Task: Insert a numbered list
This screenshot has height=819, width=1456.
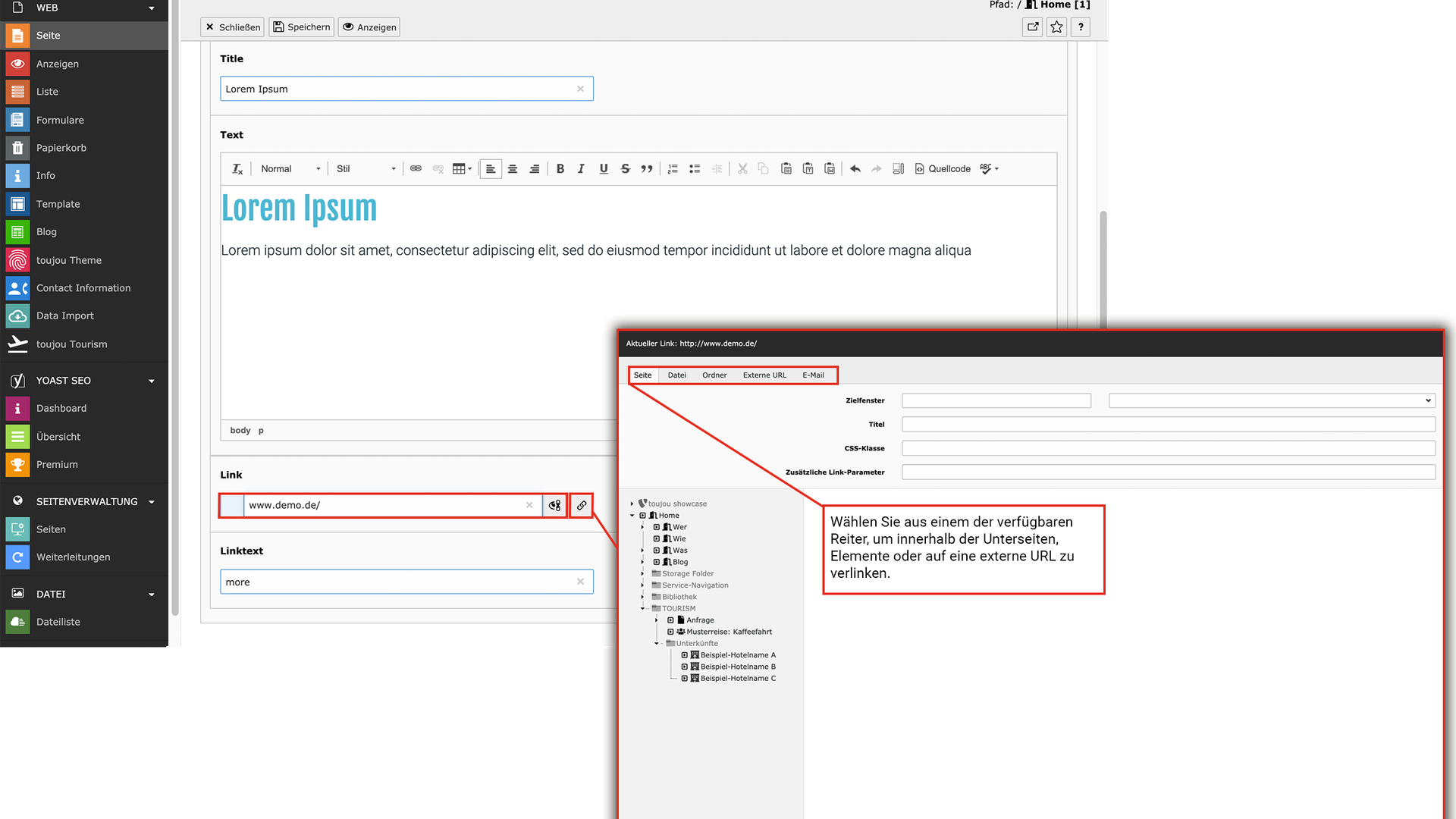Action: [673, 169]
